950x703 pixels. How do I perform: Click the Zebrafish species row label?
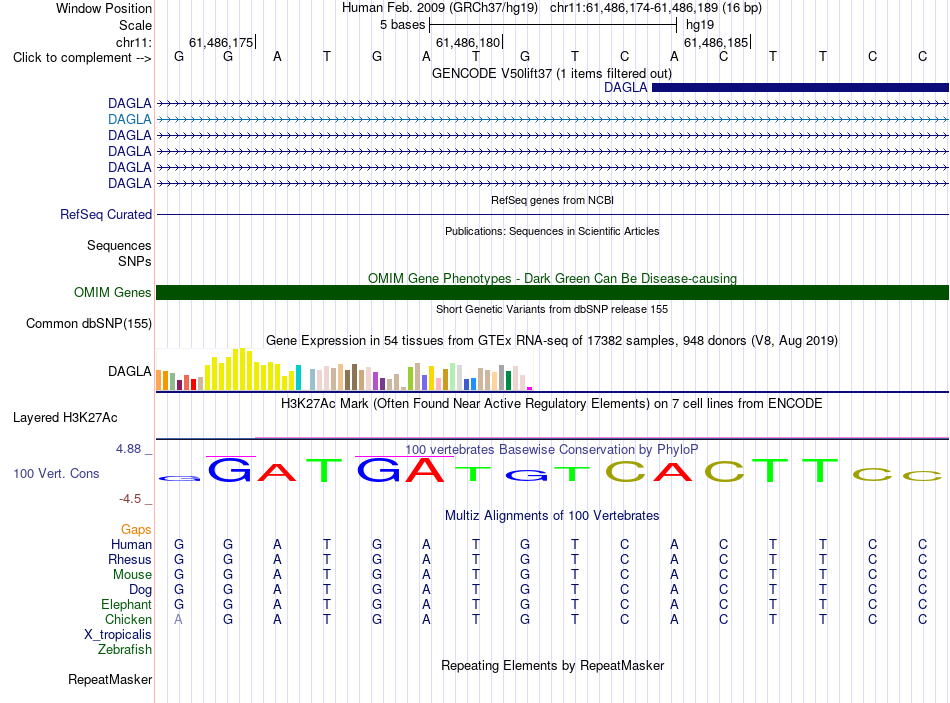(125, 650)
